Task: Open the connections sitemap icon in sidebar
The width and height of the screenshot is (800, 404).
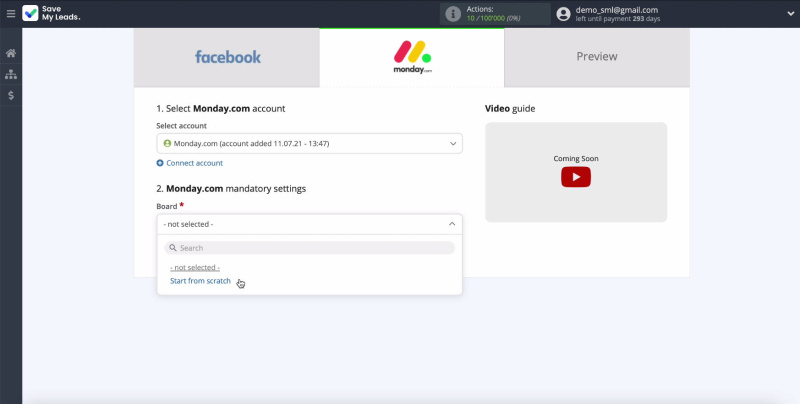Action: 11,74
